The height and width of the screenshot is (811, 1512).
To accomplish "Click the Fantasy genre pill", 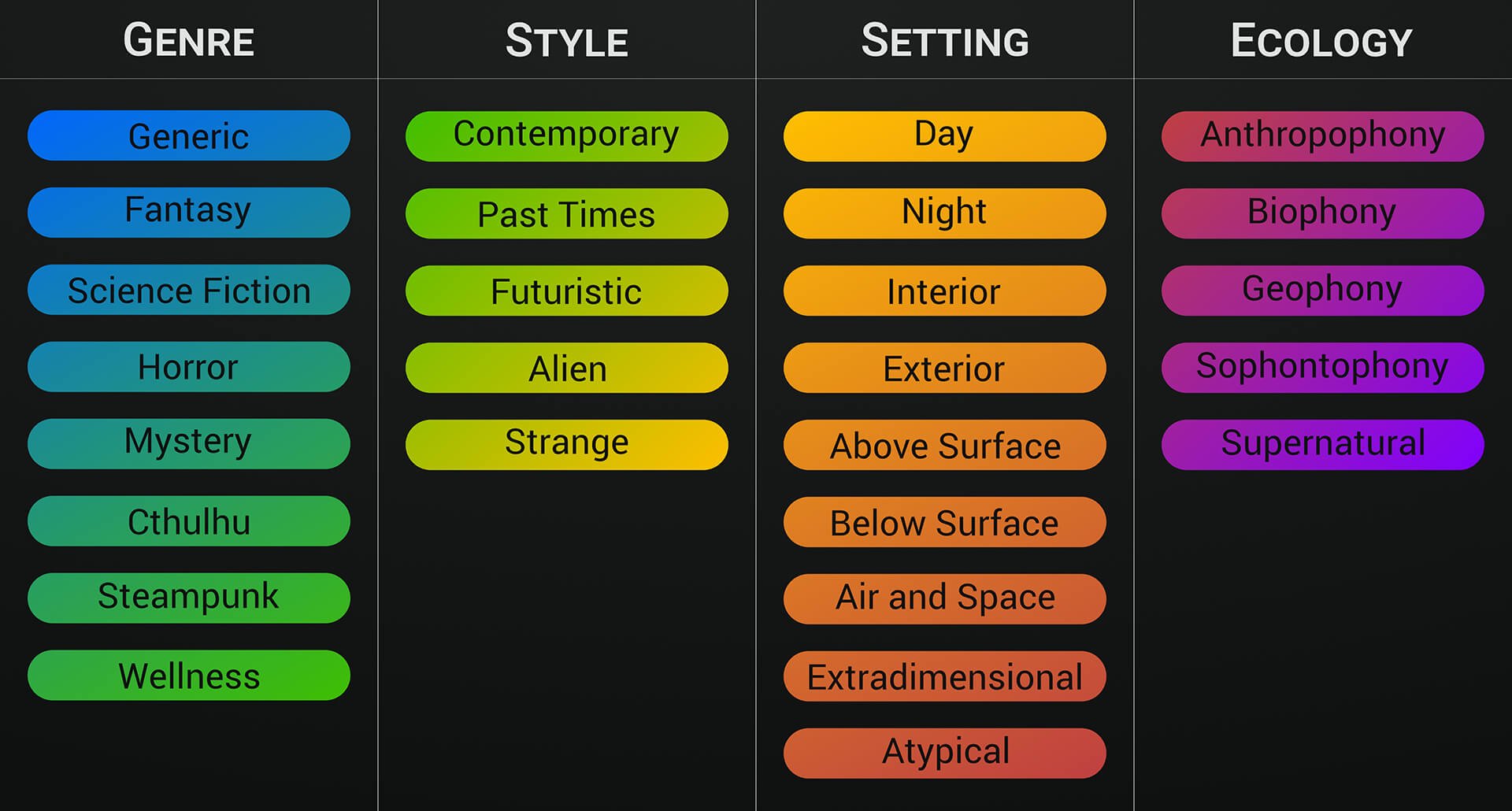I will pyautogui.click(x=189, y=213).
